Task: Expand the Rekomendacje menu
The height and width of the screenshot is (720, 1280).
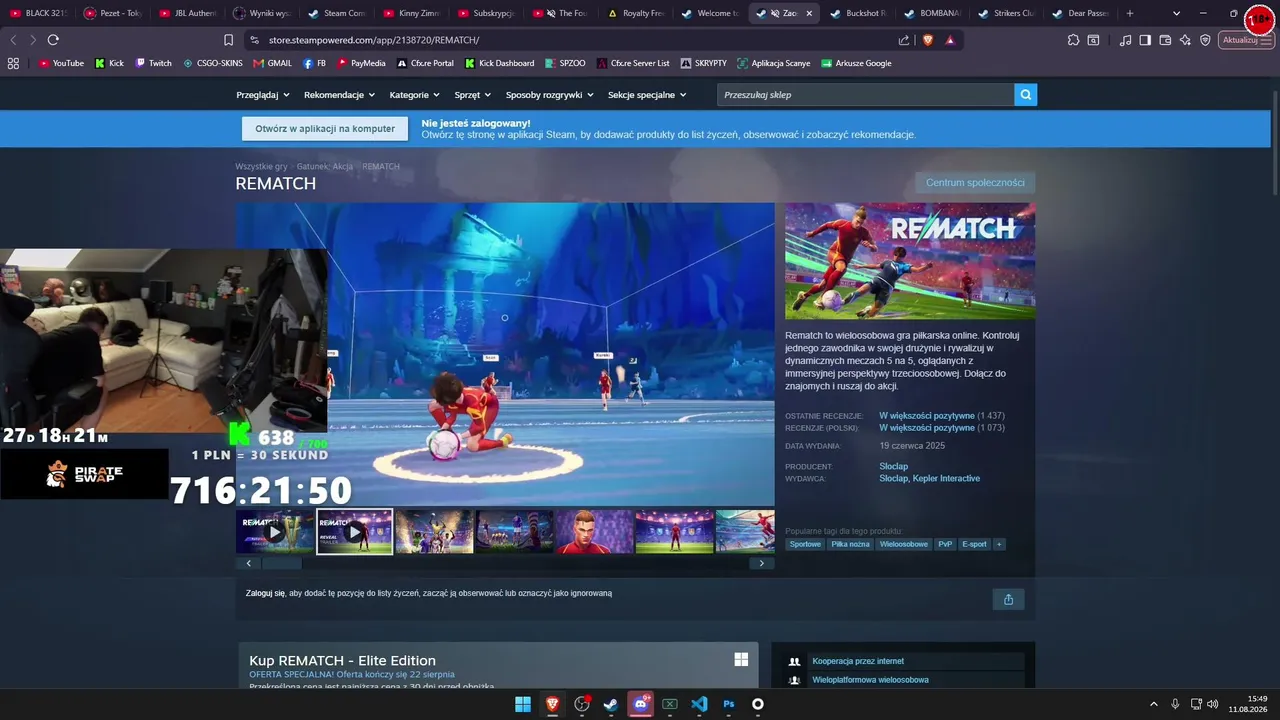Action: (340, 95)
